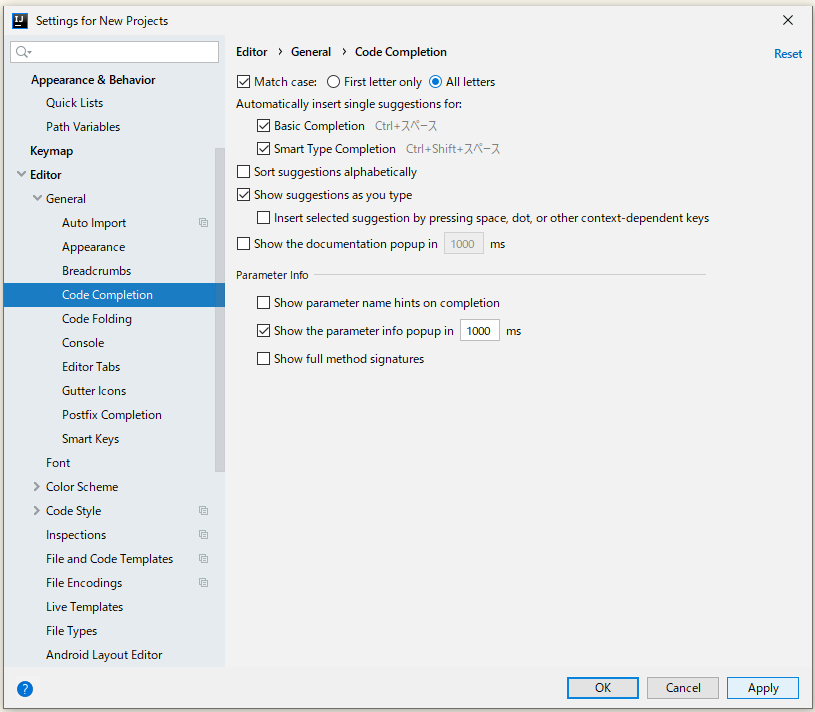815x712 pixels.
Task: Open Code Folding settings
Action: 97,319
